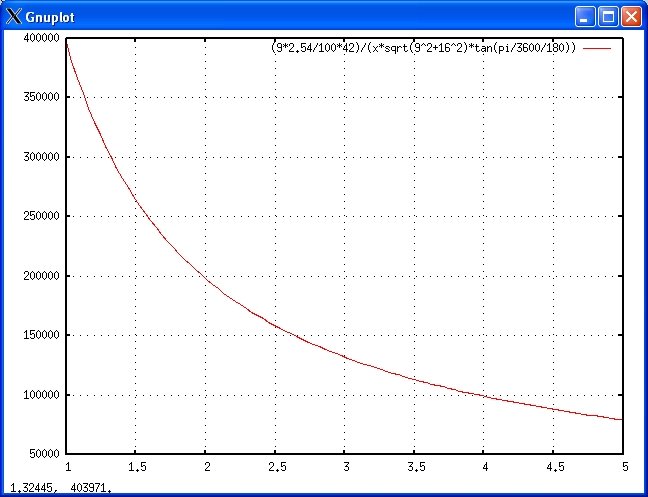Viewport: 648px width, 497px height.
Task: Click the mouse coordinates readout 1.32445, 403971
Action: coord(61,488)
